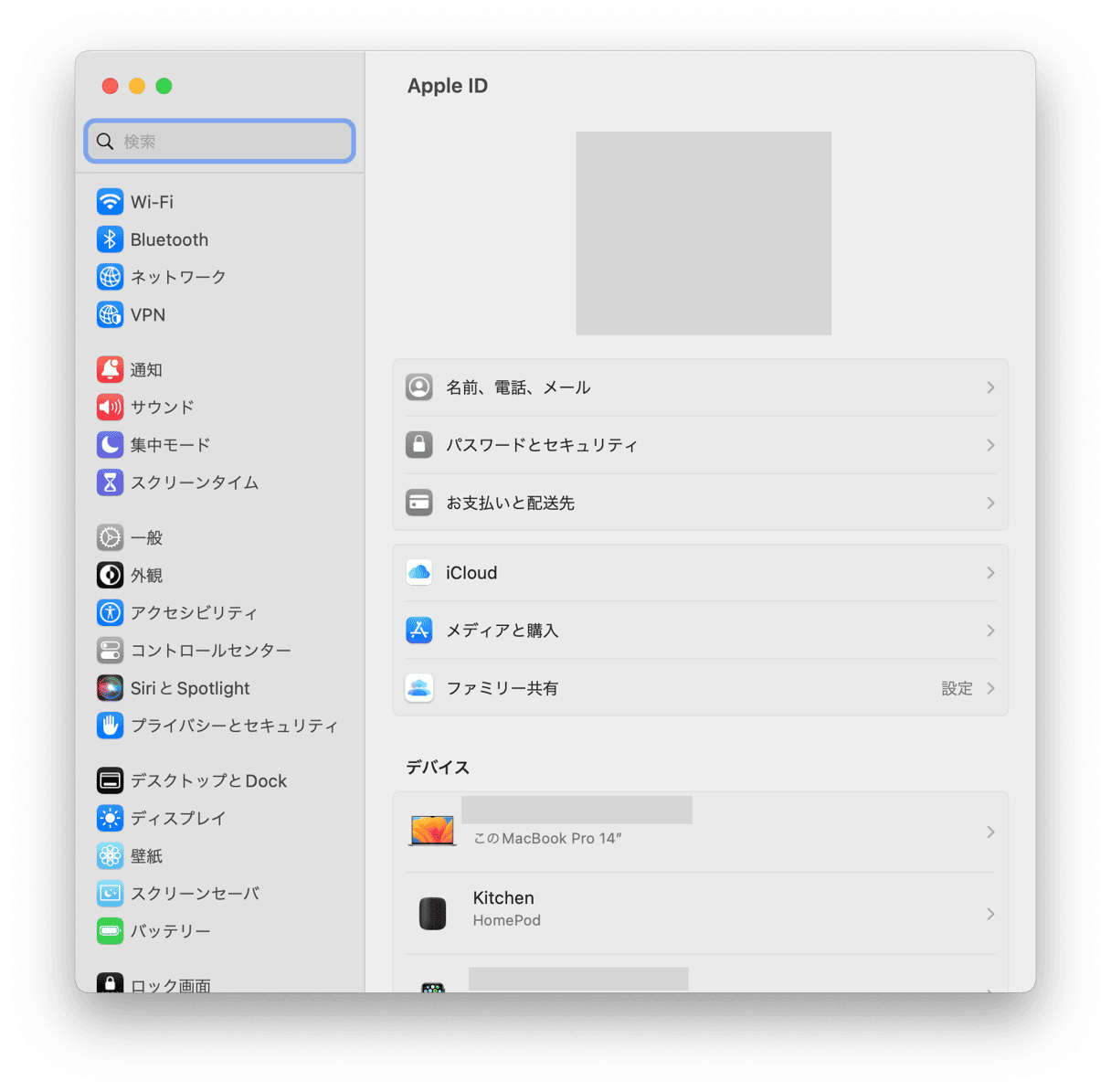Click the VPN icon in sidebar

[x=110, y=314]
